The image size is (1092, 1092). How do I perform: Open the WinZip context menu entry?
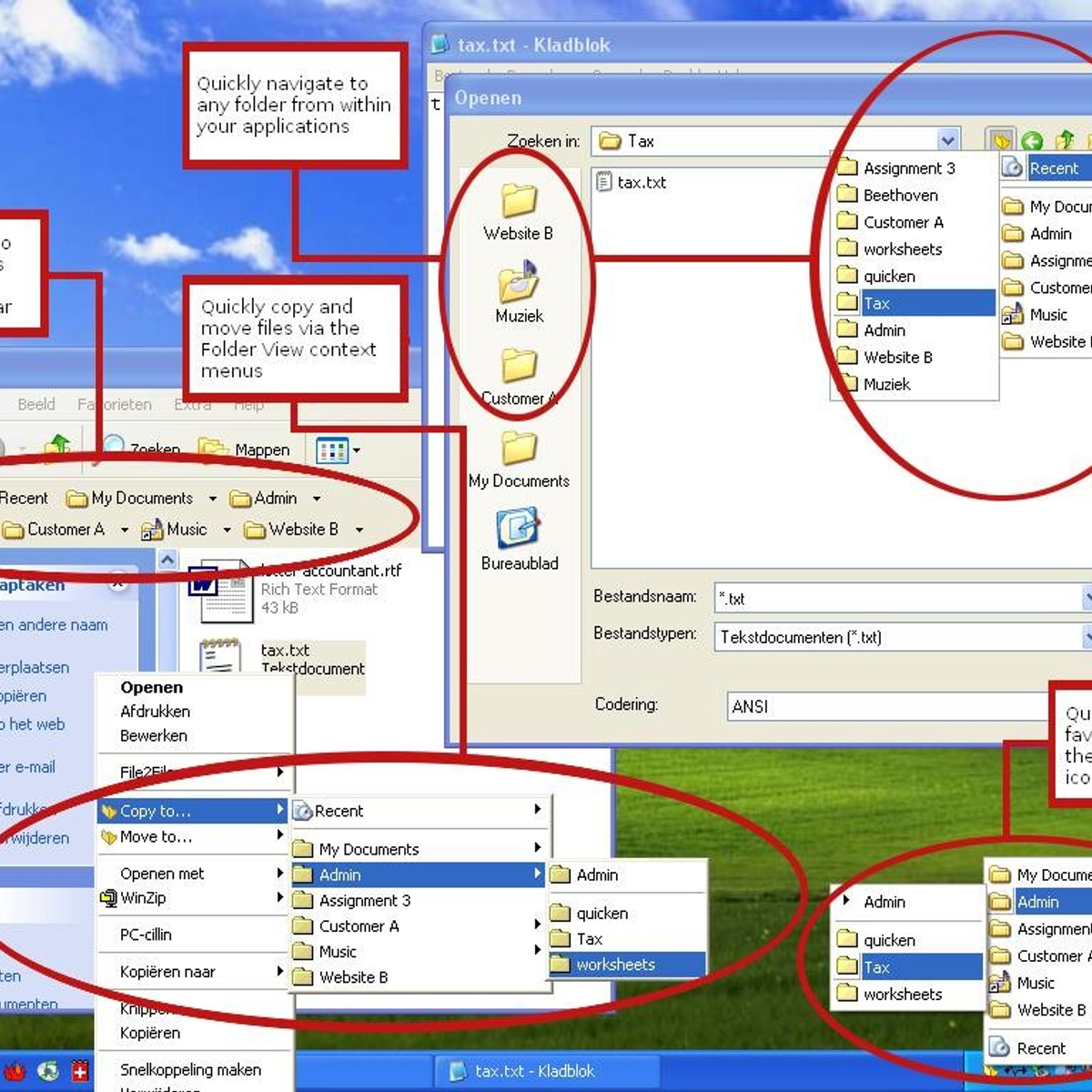click(193, 897)
